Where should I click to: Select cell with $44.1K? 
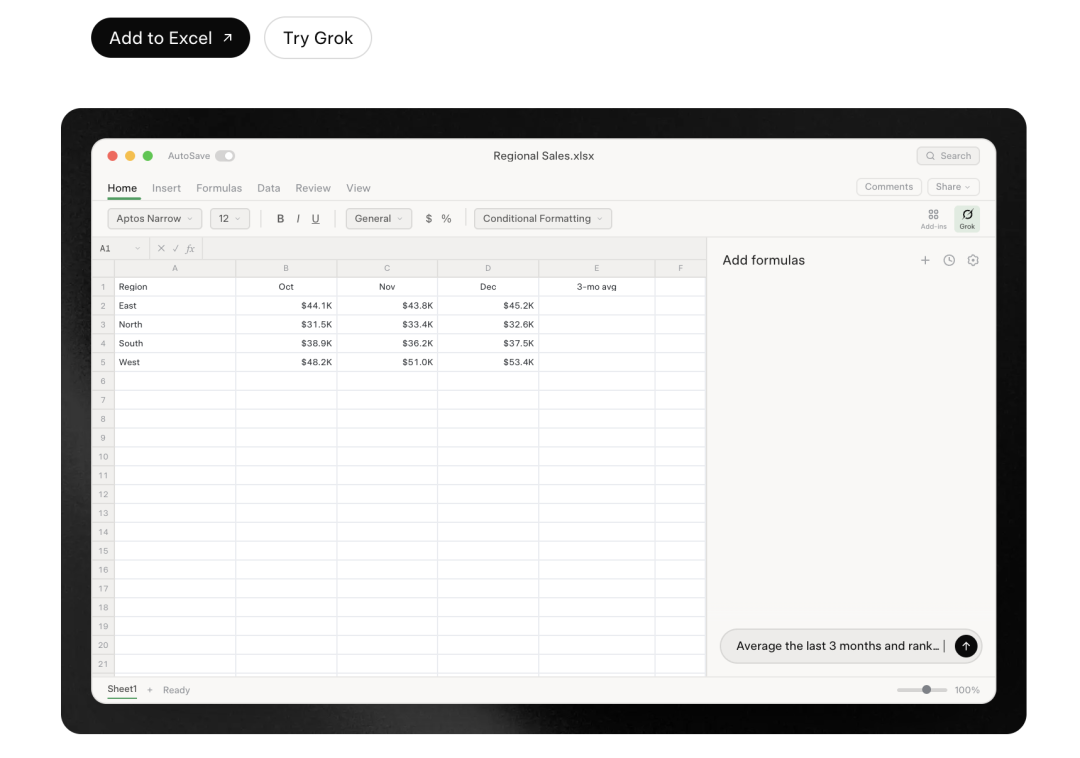point(286,306)
